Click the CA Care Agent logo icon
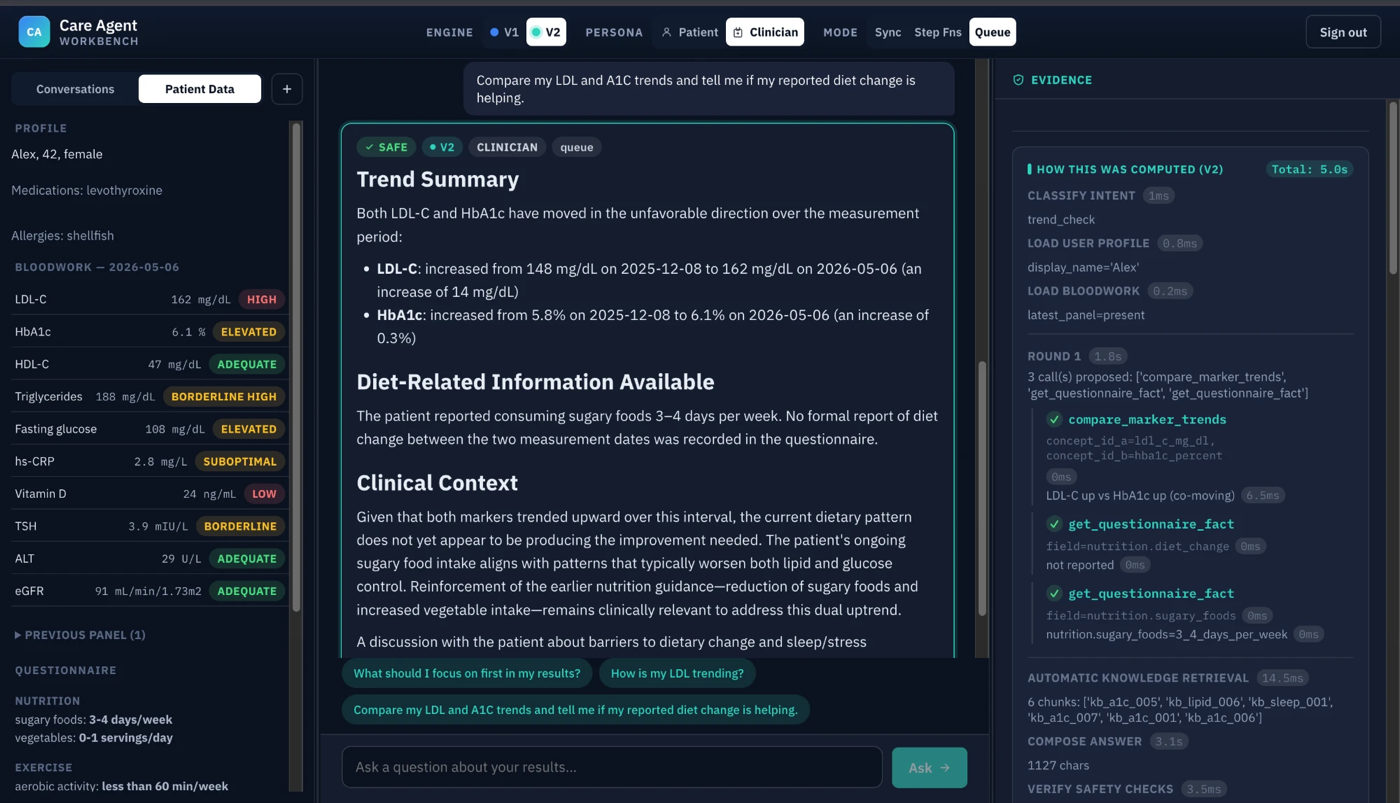Viewport: 1400px width, 803px height. pyautogui.click(x=34, y=32)
